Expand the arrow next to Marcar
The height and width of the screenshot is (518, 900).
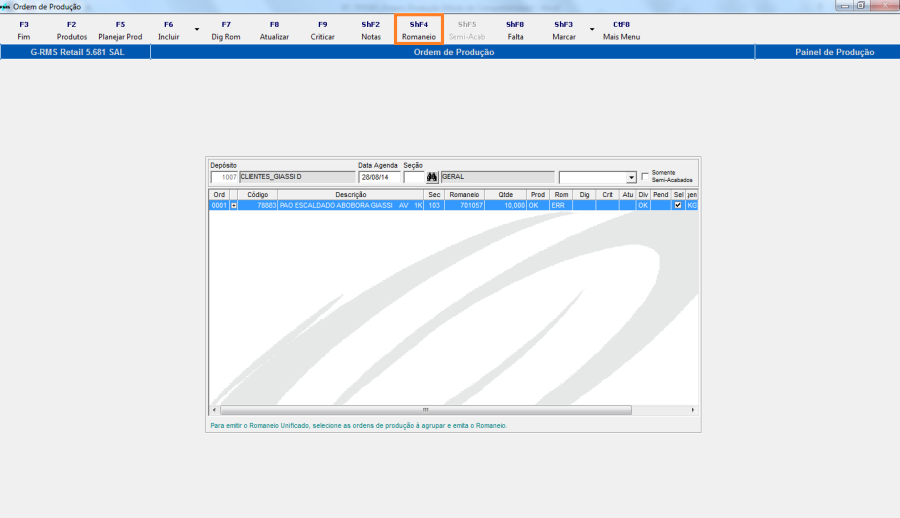[592, 29]
